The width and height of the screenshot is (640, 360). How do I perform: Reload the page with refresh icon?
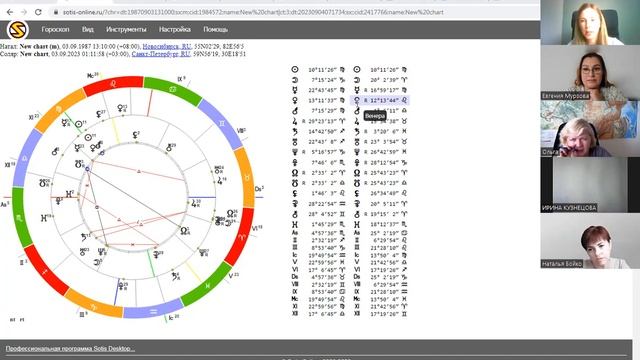[38, 12]
